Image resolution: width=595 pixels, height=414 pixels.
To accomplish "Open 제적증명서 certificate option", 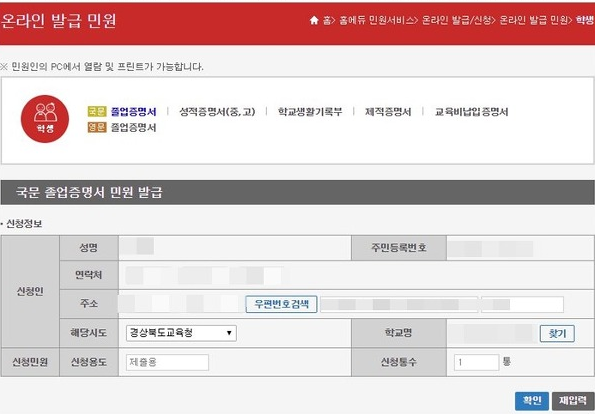I will click(x=388, y=112).
